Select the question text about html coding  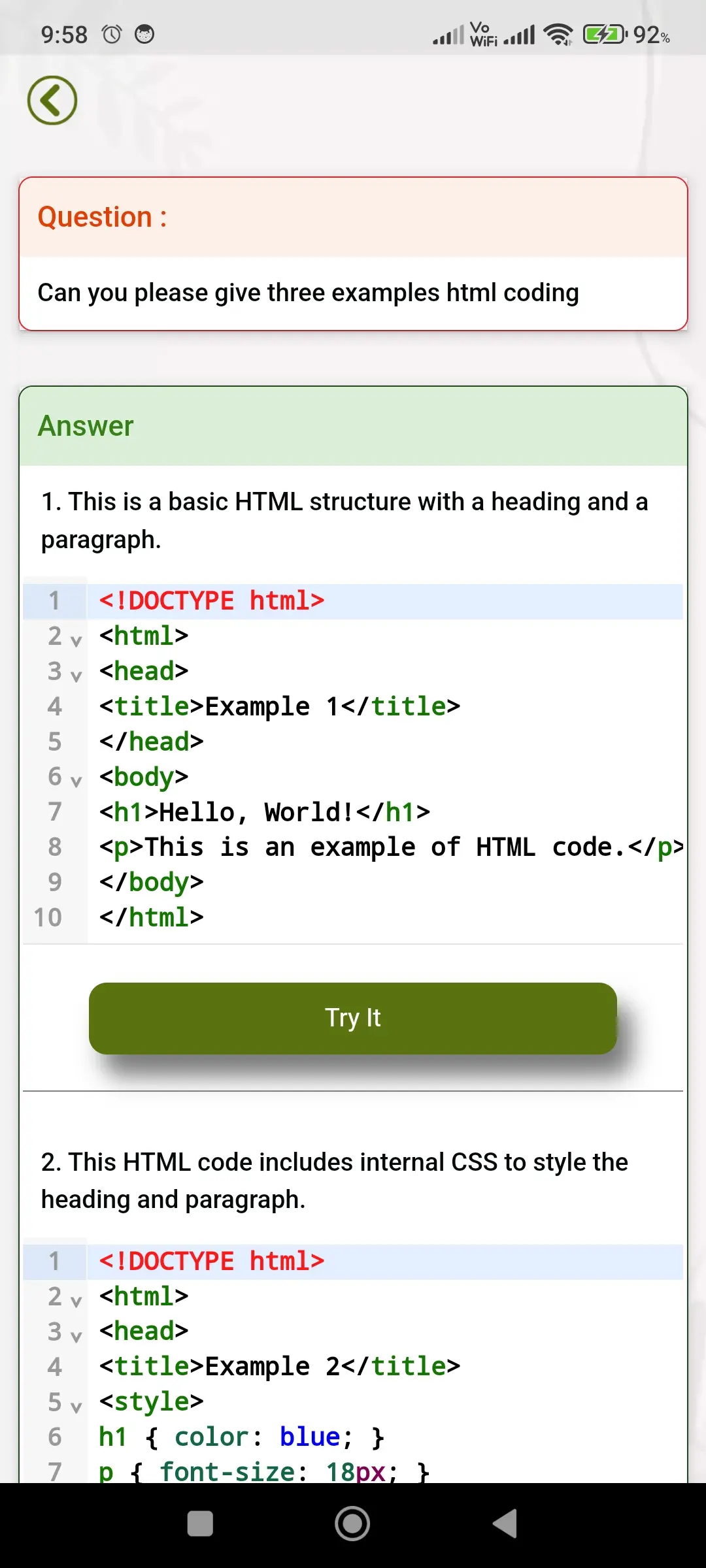pyautogui.click(x=308, y=293)
